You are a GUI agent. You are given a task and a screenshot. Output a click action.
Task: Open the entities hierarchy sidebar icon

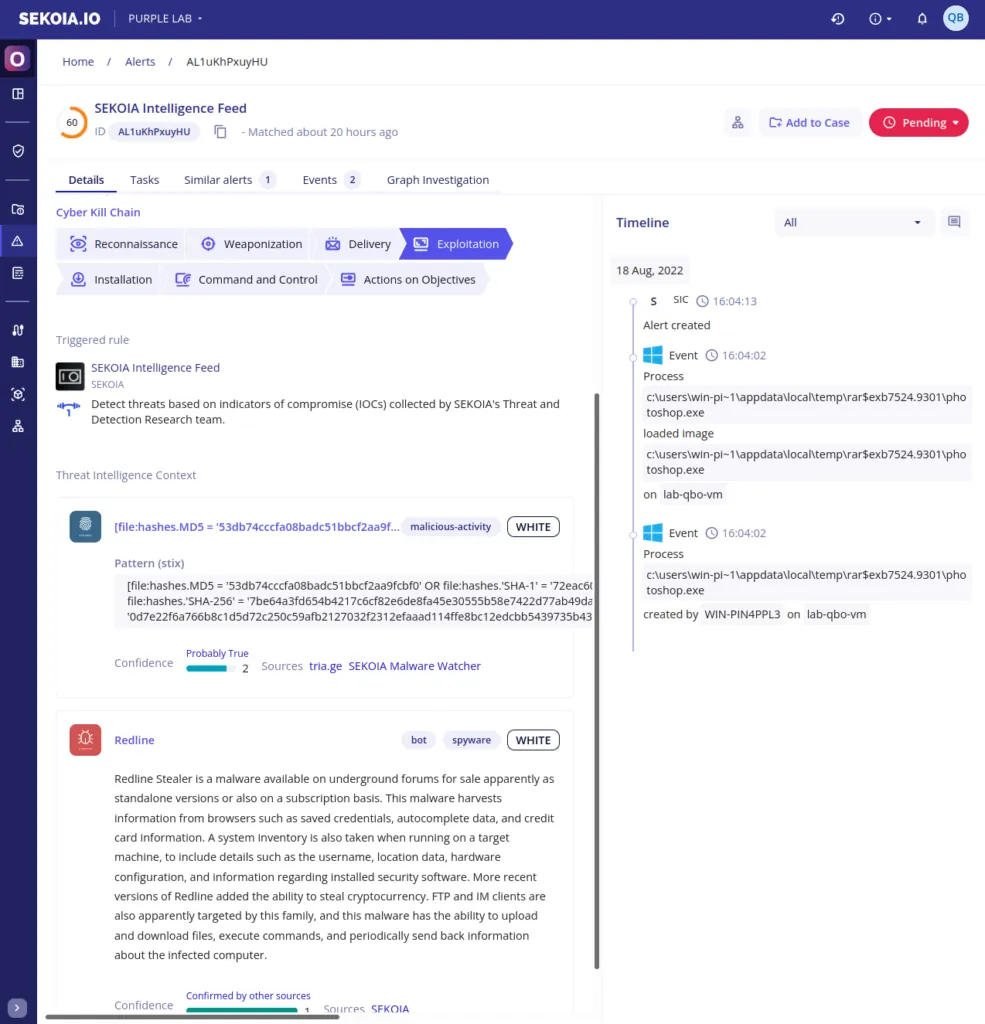click(x=18, y=426)
